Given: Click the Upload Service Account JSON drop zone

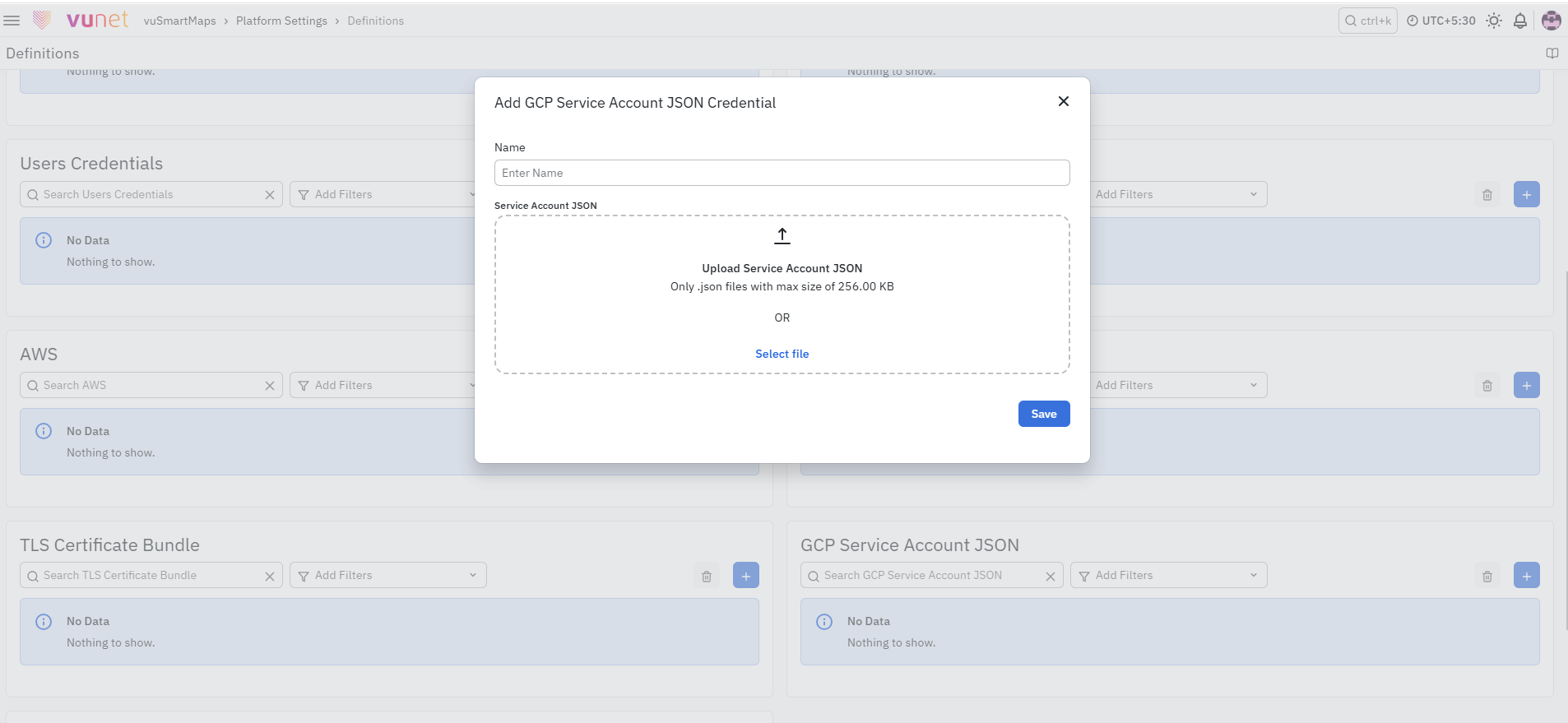Looking at the screenshot, I should pos(782,294).
